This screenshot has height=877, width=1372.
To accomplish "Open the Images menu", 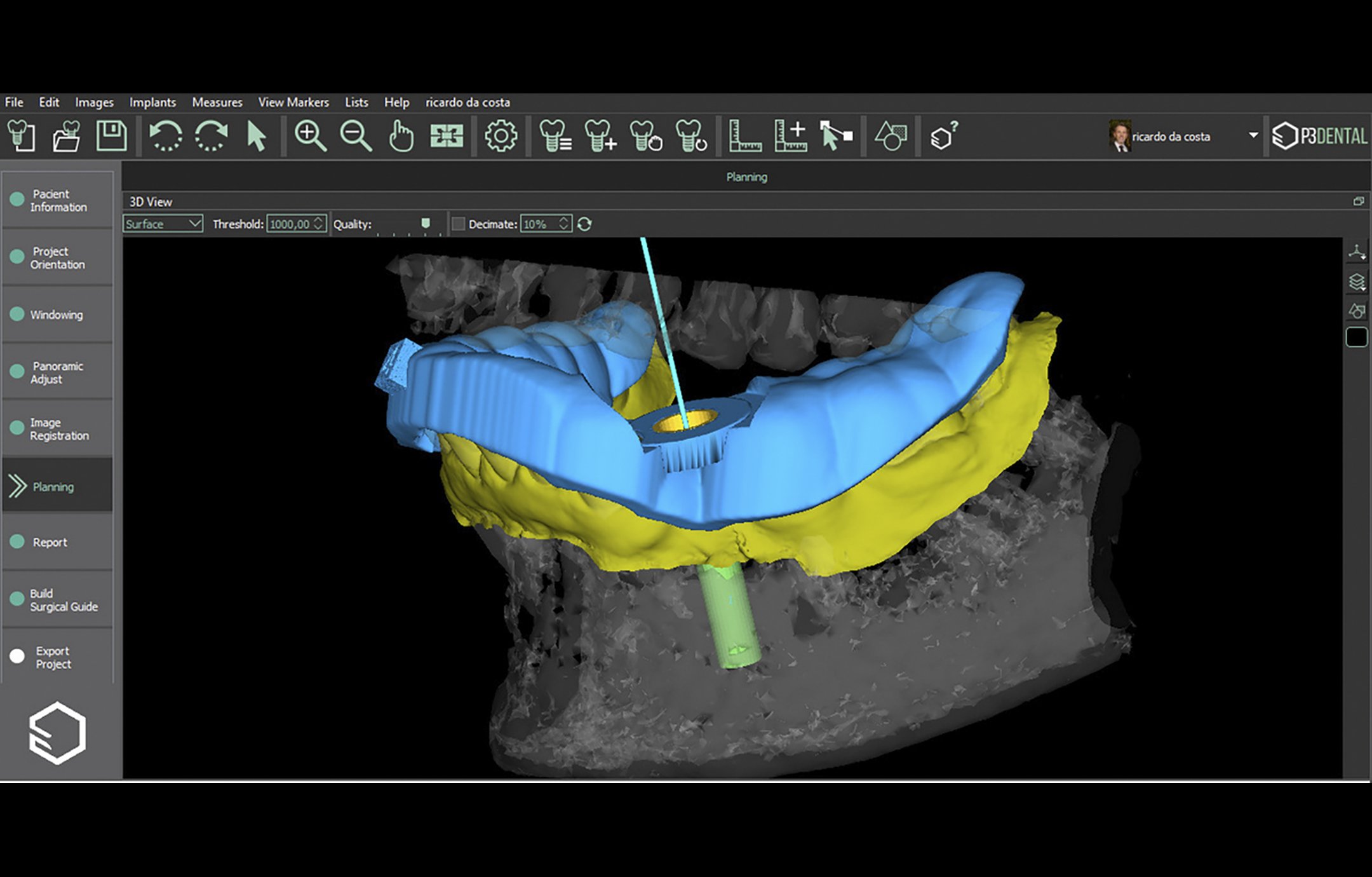I will (x=94, y=102).
